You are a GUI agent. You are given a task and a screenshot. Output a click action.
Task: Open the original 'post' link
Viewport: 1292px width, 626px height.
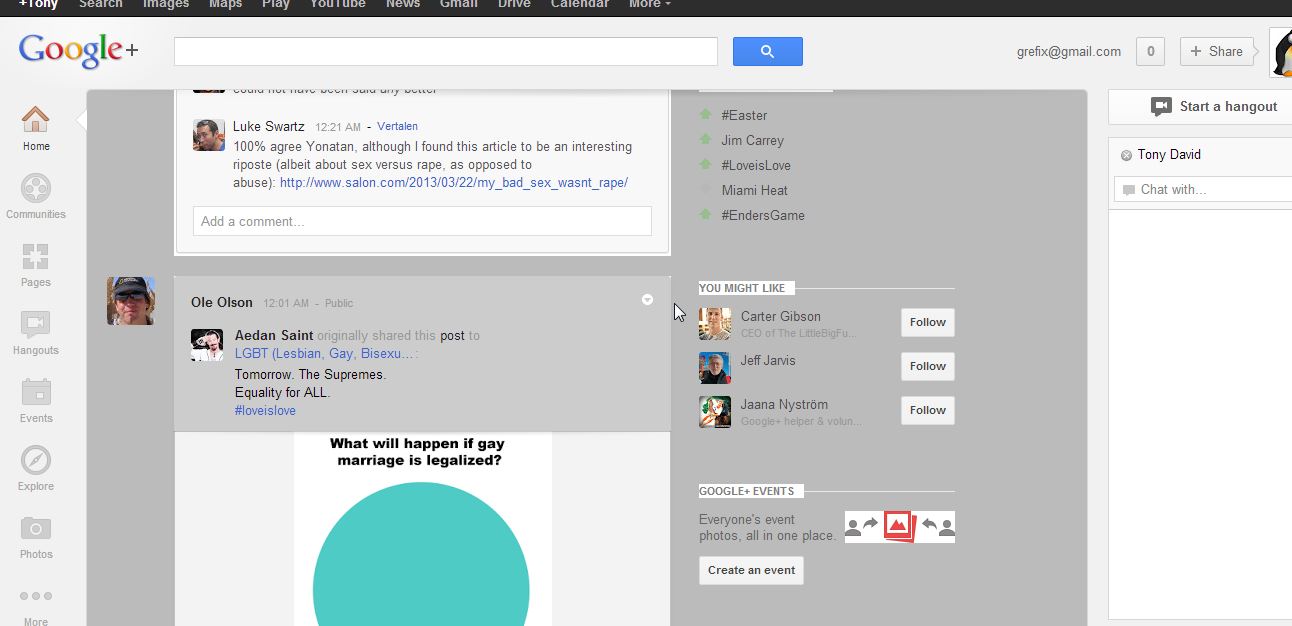point(452,336)
